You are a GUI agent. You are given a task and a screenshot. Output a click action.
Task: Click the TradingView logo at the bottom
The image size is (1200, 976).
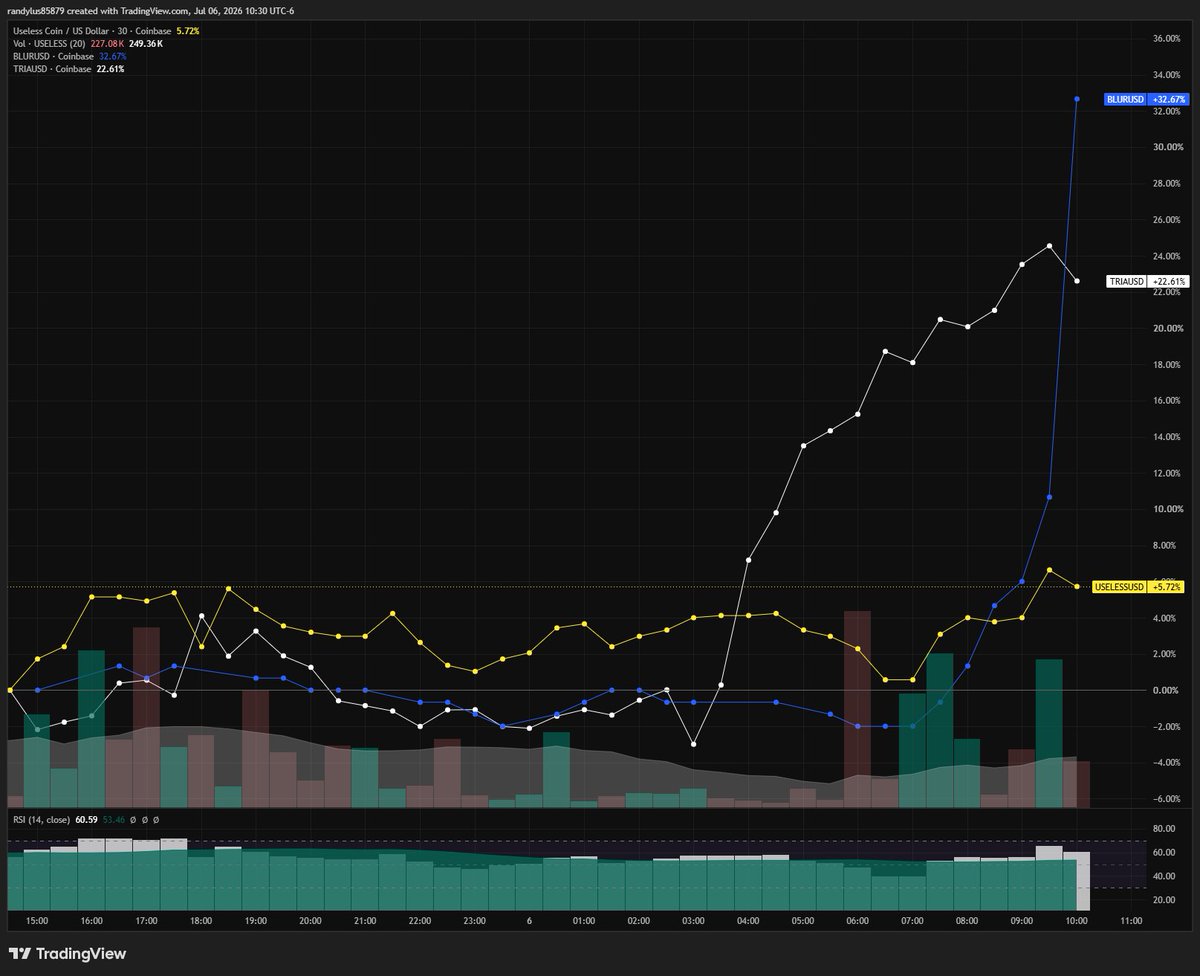(67, 953)
